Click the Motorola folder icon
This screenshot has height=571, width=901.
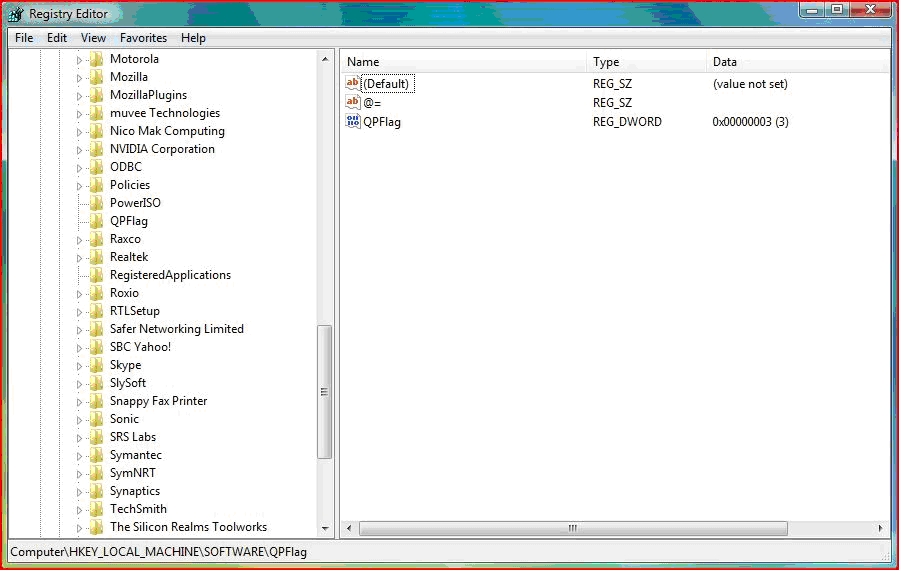(97, 59)
